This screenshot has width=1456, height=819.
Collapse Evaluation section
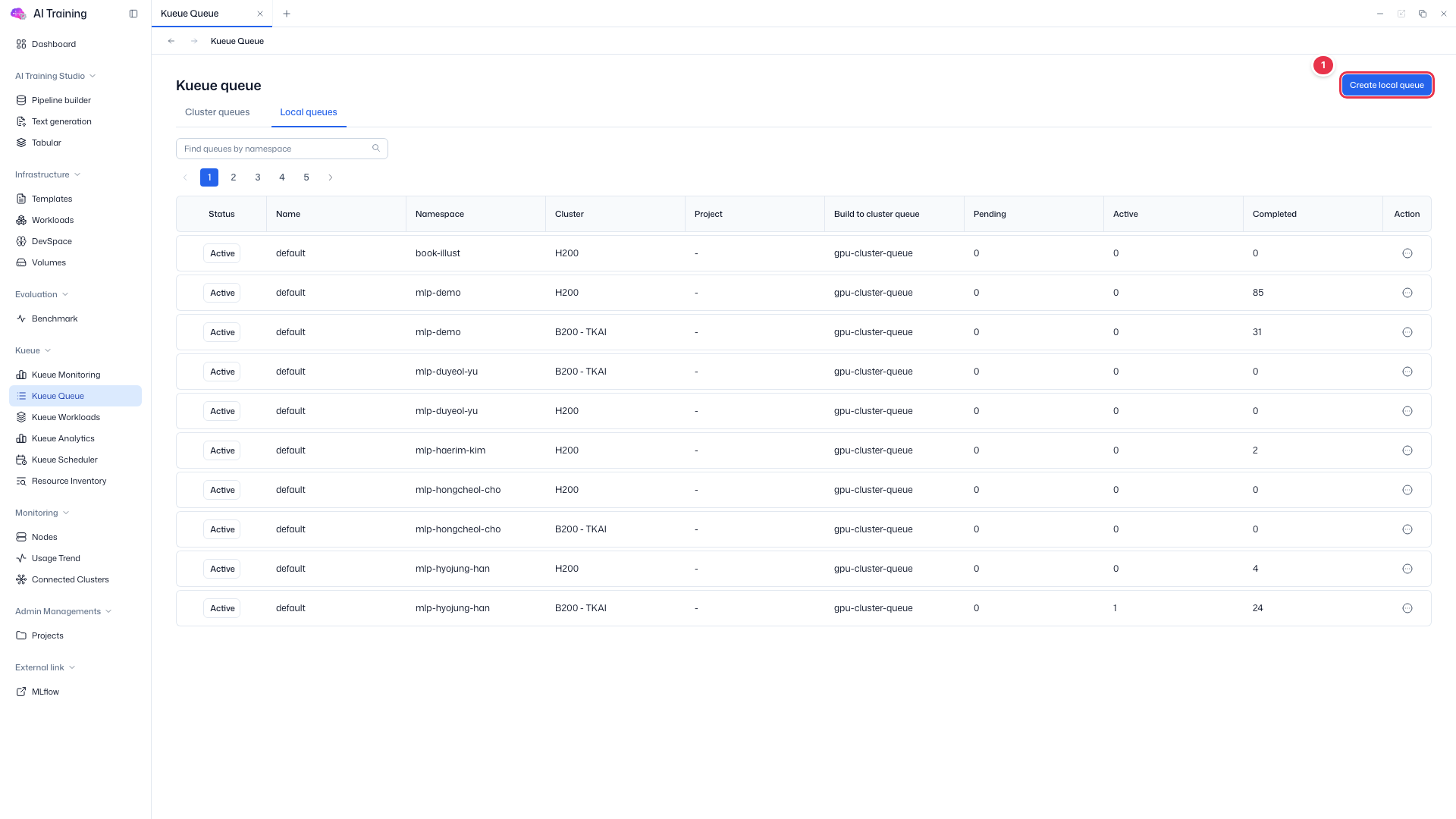(x=42, y=294)
